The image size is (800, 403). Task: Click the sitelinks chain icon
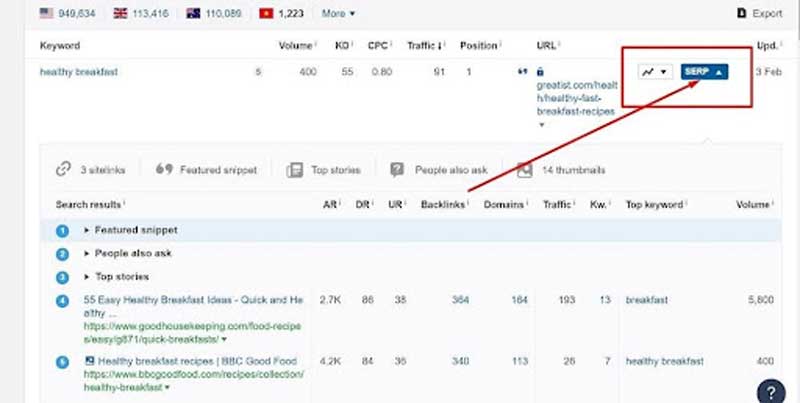64,170
